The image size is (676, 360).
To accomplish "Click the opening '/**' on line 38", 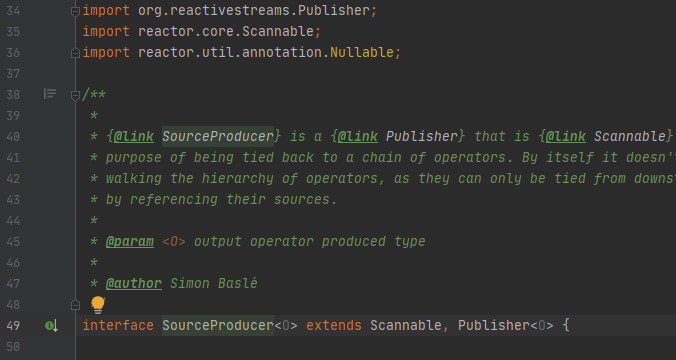I will pyautogui.click(x=94, y=94).
